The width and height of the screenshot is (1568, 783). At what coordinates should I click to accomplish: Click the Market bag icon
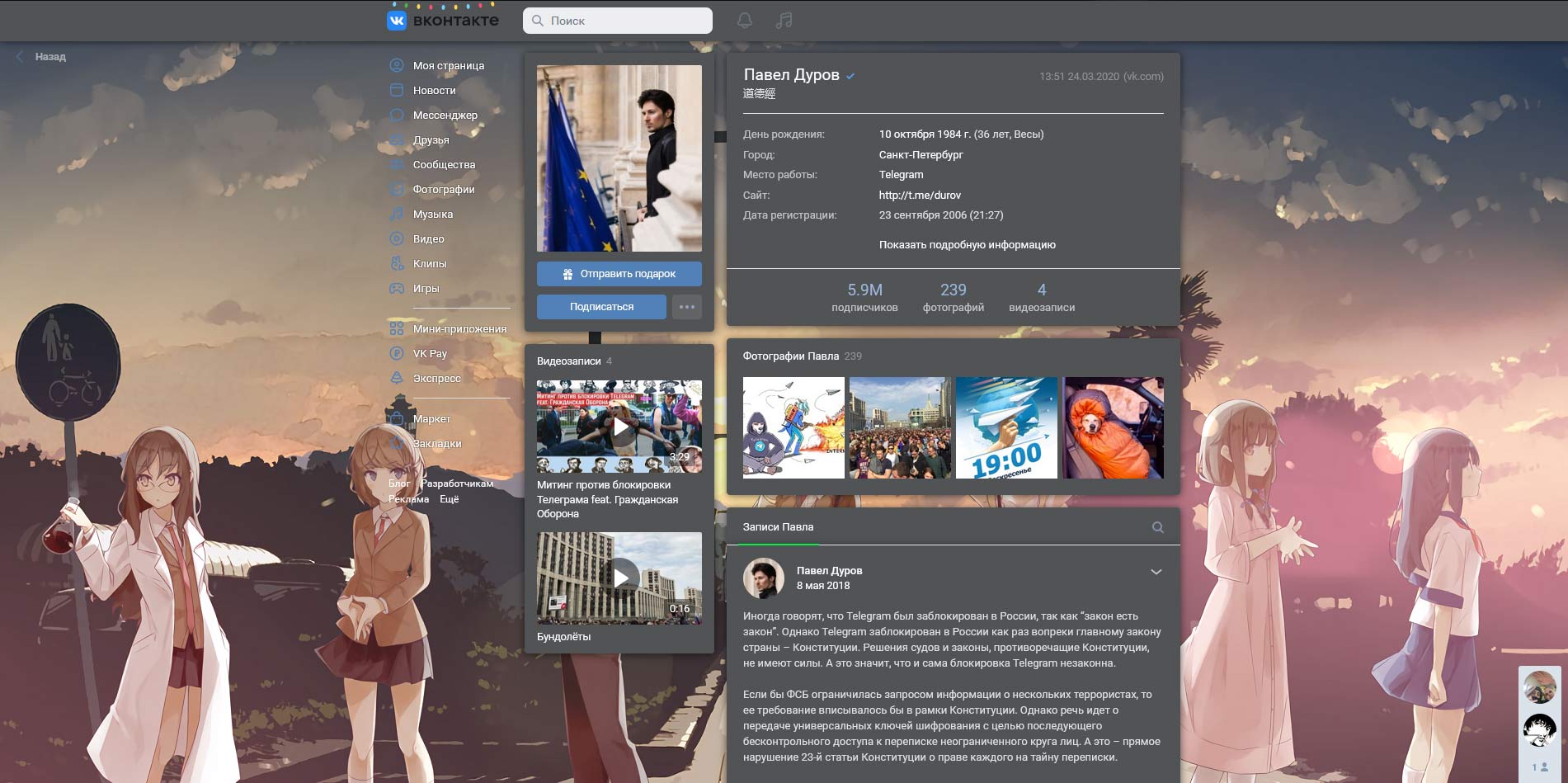click(x=397, y=418)
